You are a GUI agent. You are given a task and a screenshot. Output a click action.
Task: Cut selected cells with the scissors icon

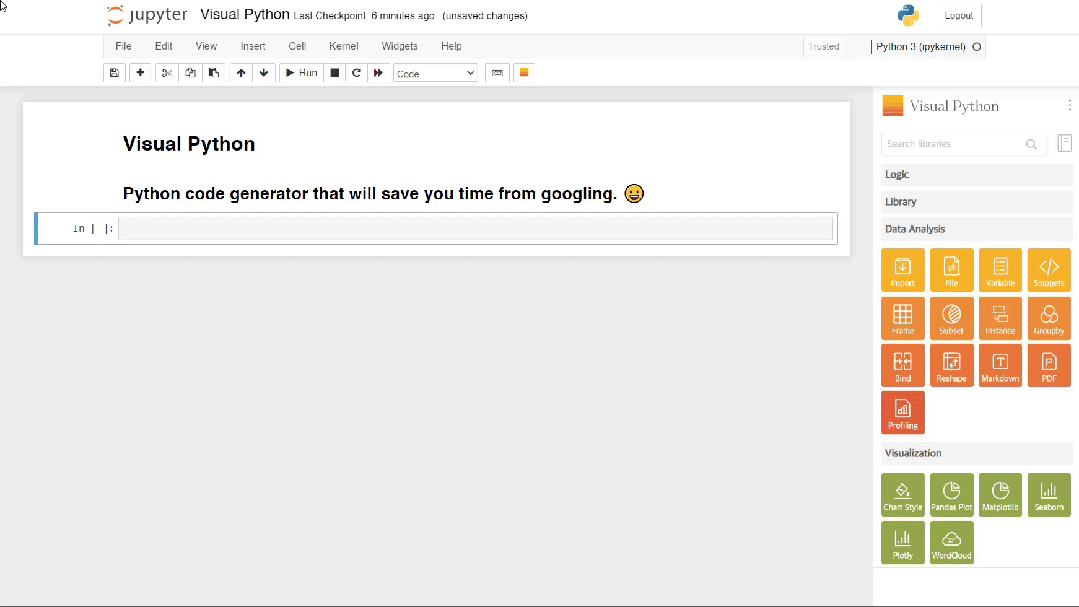167,73
